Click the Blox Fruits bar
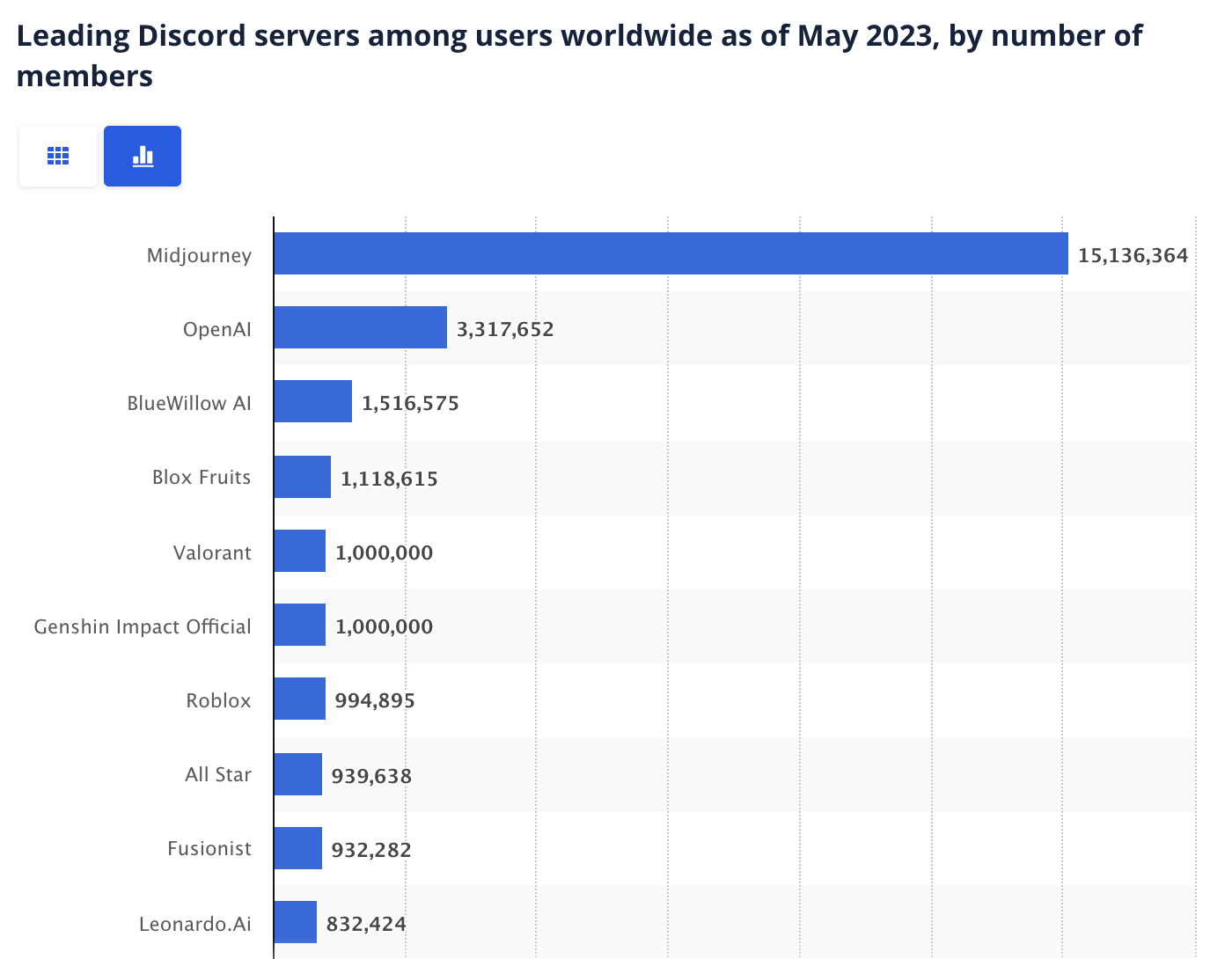This screenshot has width=1232, height=959. (302, 477)
